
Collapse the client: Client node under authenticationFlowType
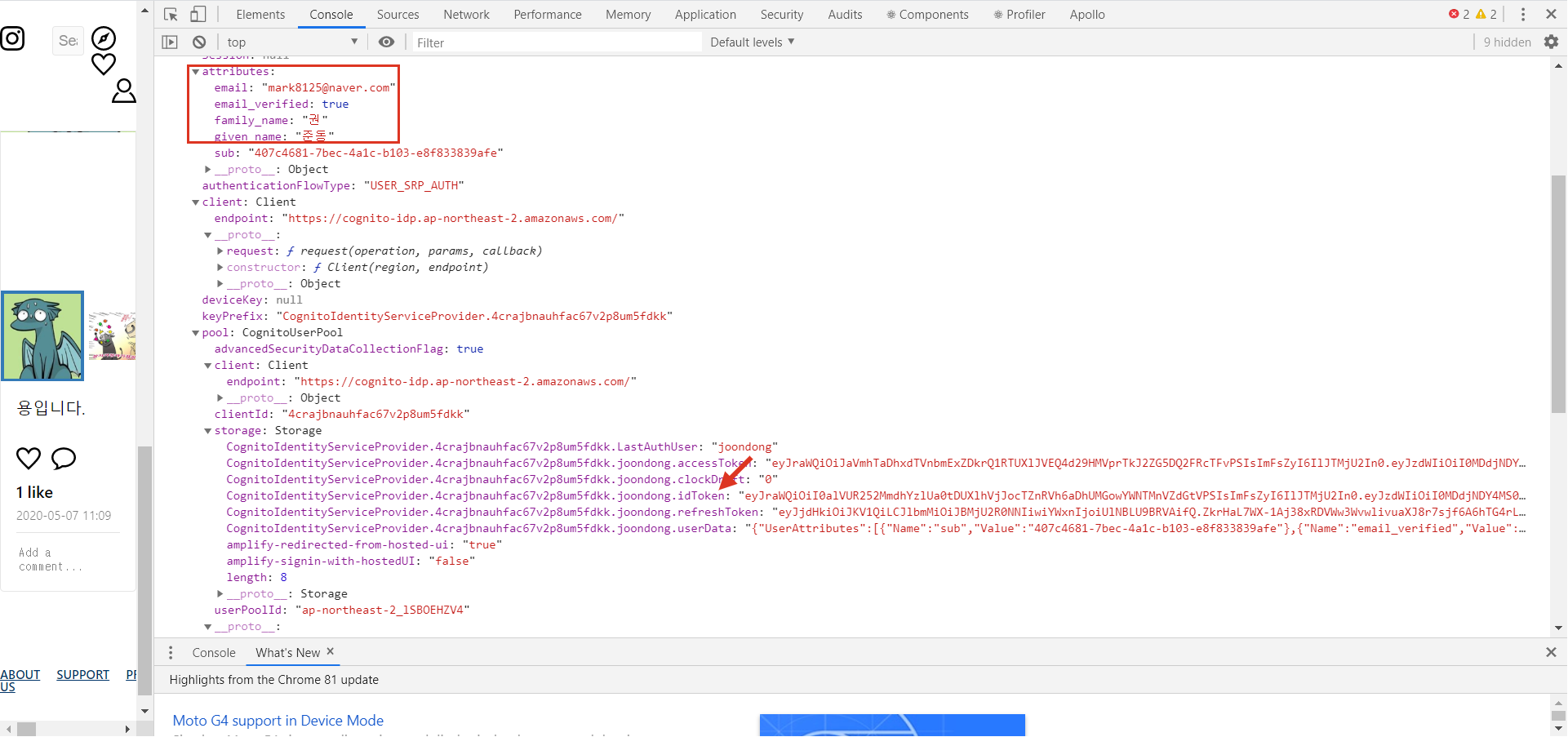196,202
